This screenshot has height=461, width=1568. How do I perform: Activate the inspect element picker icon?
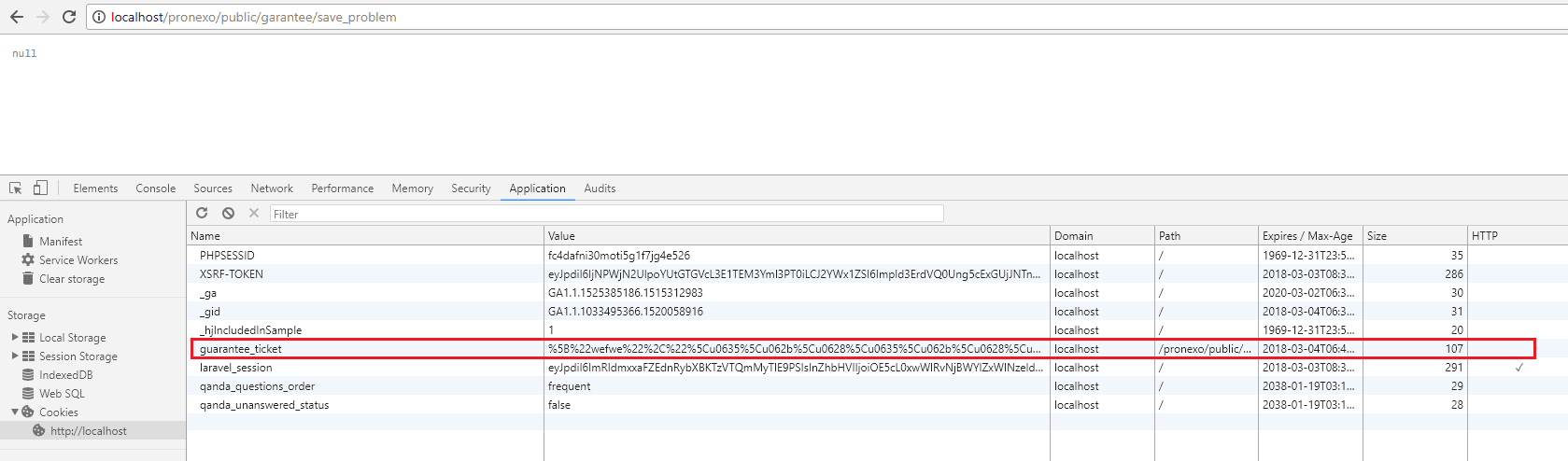point(16,188)
